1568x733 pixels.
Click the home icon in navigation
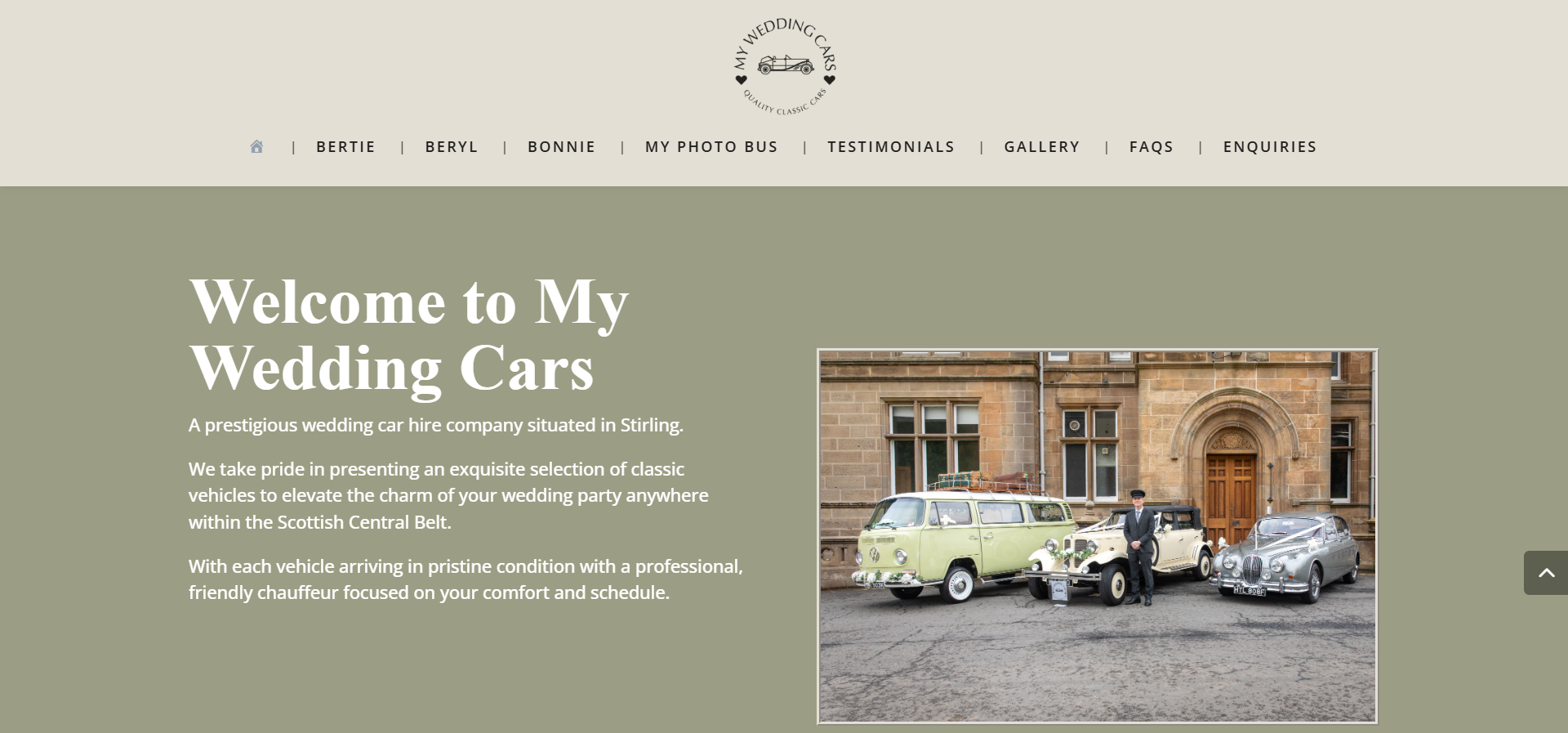tap(256, 146)
